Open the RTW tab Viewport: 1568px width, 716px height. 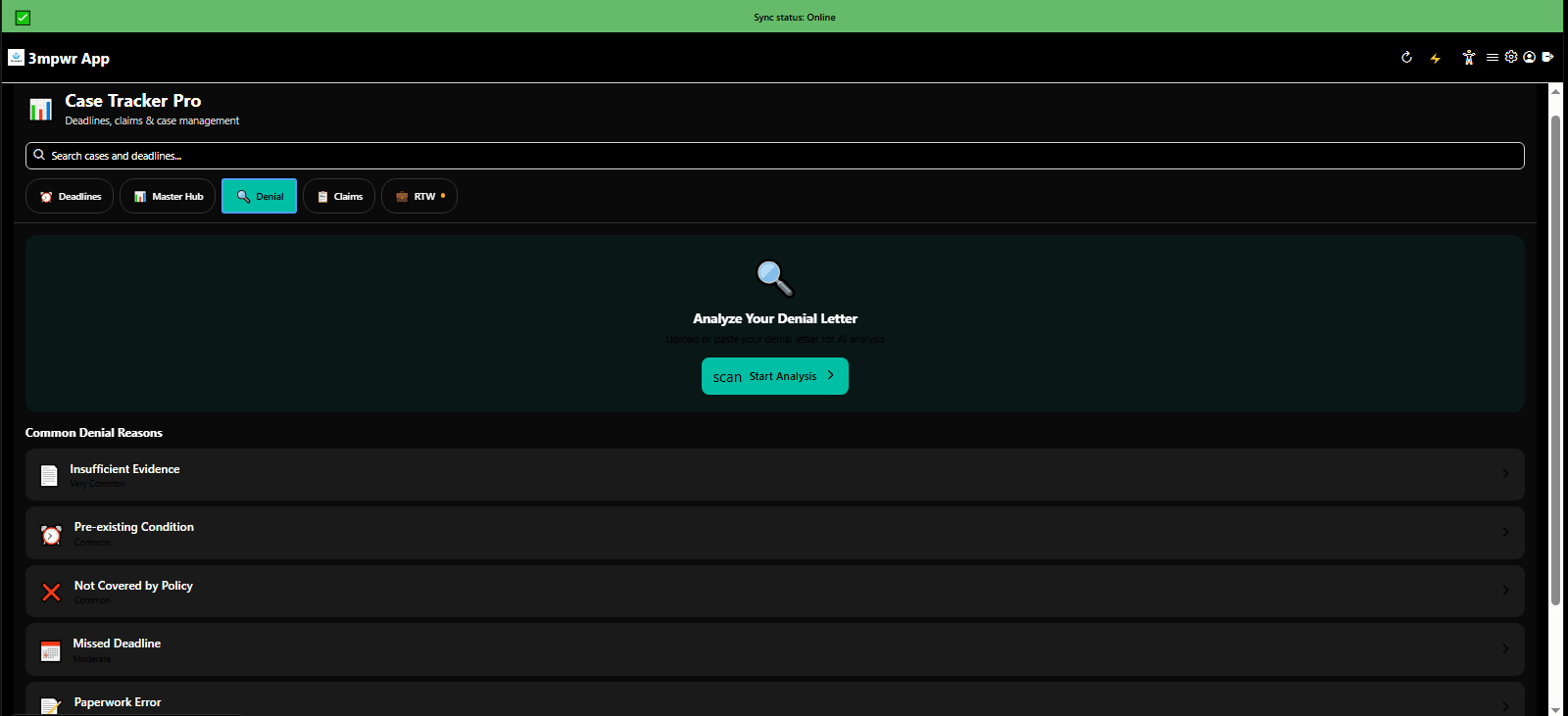point(419,196)
